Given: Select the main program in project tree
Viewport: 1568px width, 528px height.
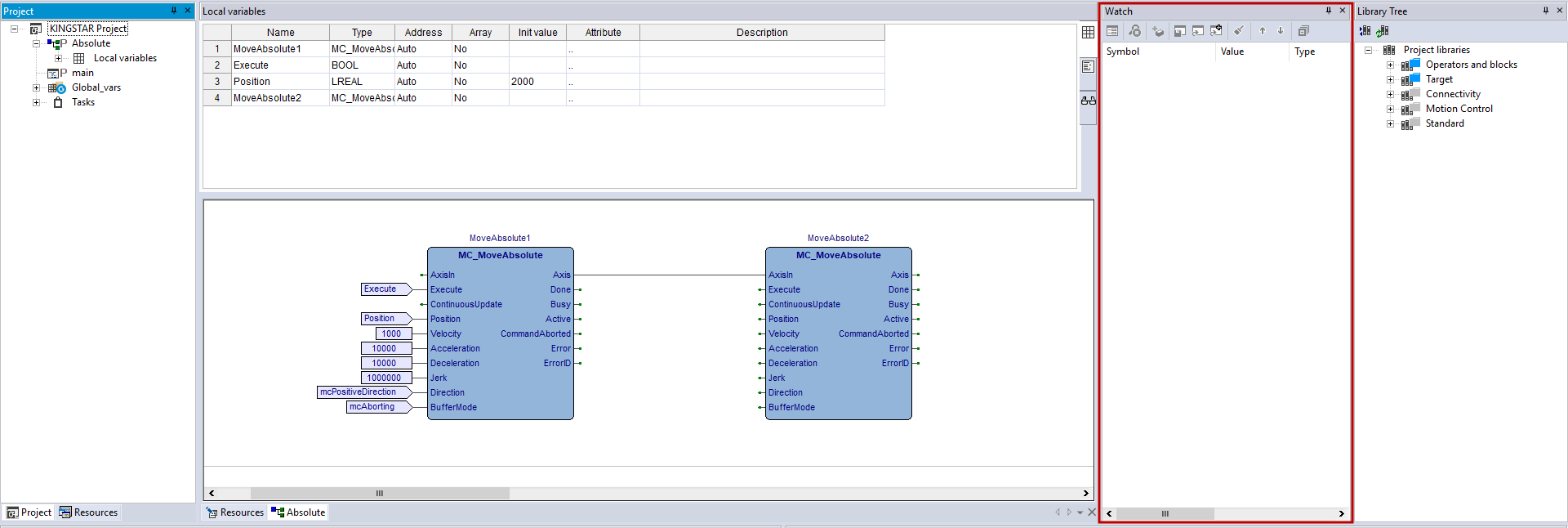Looking at the screenshot, I should [x=82, y=73].
